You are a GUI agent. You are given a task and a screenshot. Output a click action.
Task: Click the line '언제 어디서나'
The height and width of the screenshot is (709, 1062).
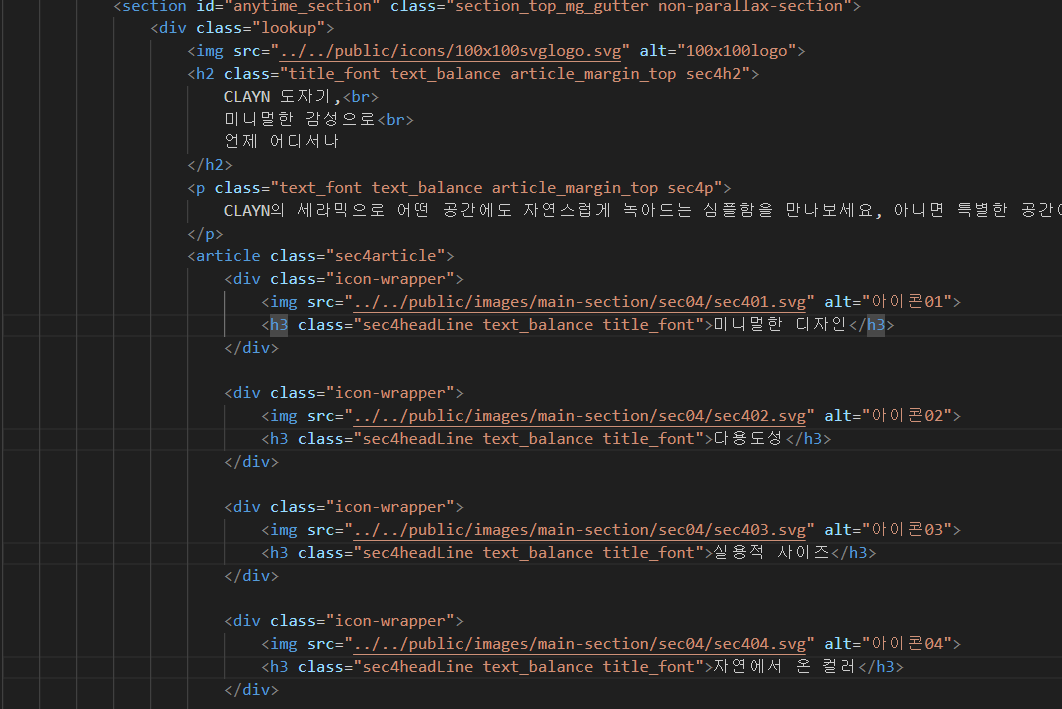pos(281,142)
